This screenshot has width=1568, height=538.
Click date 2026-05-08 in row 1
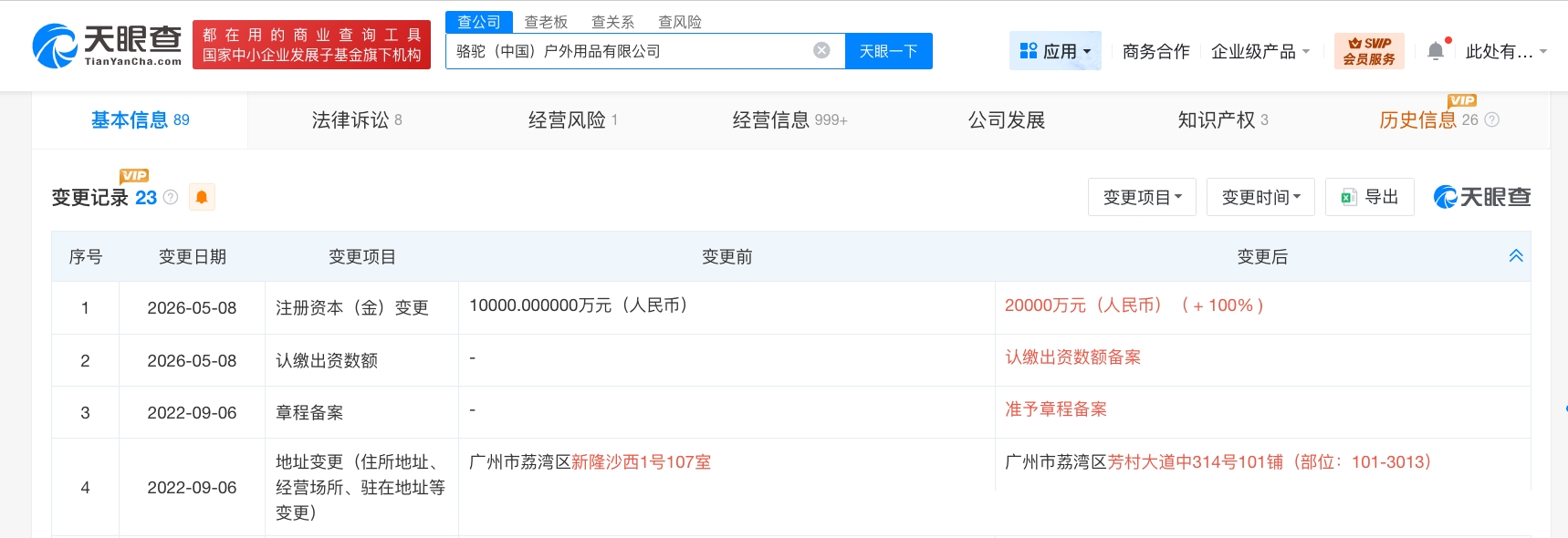[x=192, y=308]
